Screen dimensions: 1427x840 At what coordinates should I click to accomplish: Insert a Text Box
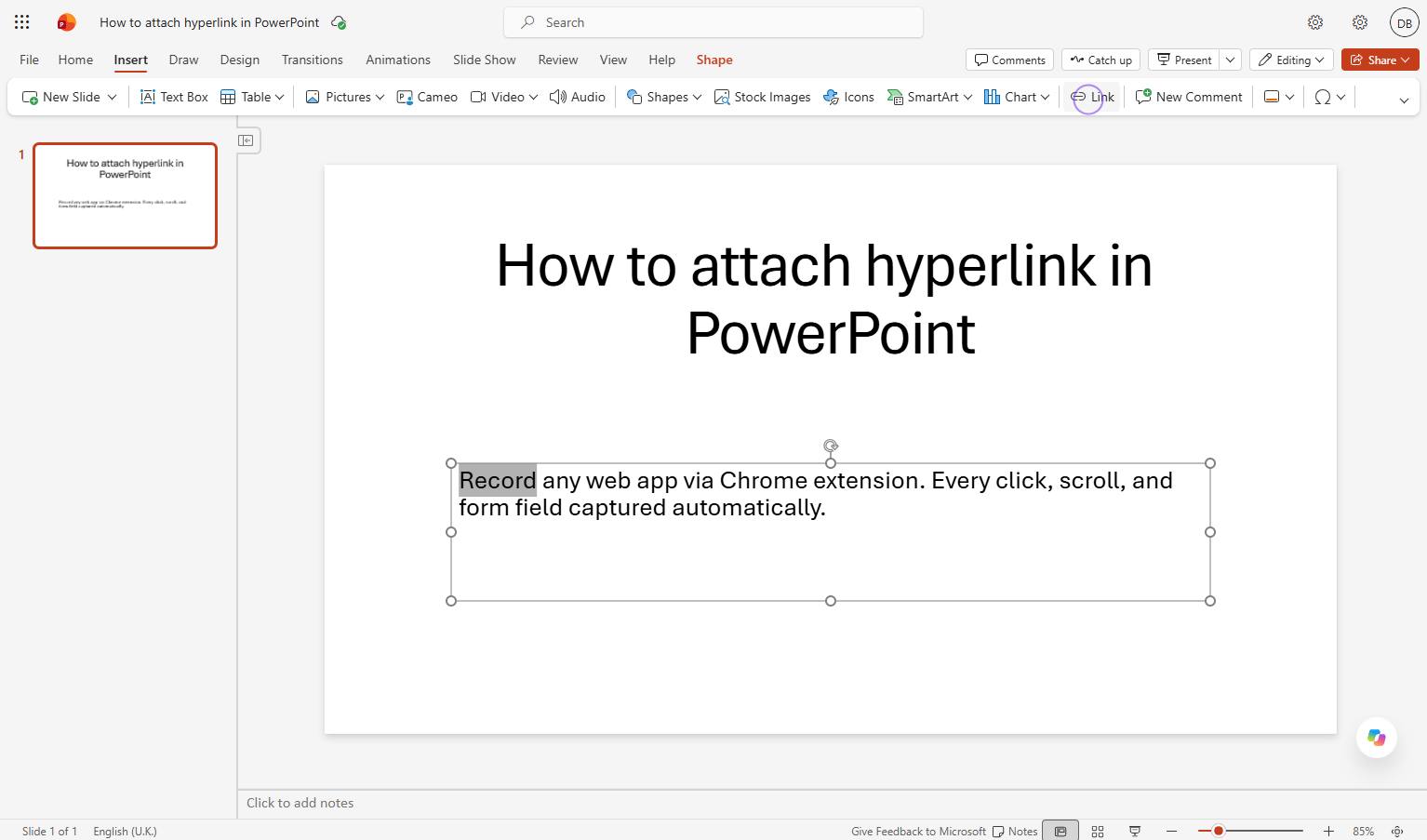(174, 97)
